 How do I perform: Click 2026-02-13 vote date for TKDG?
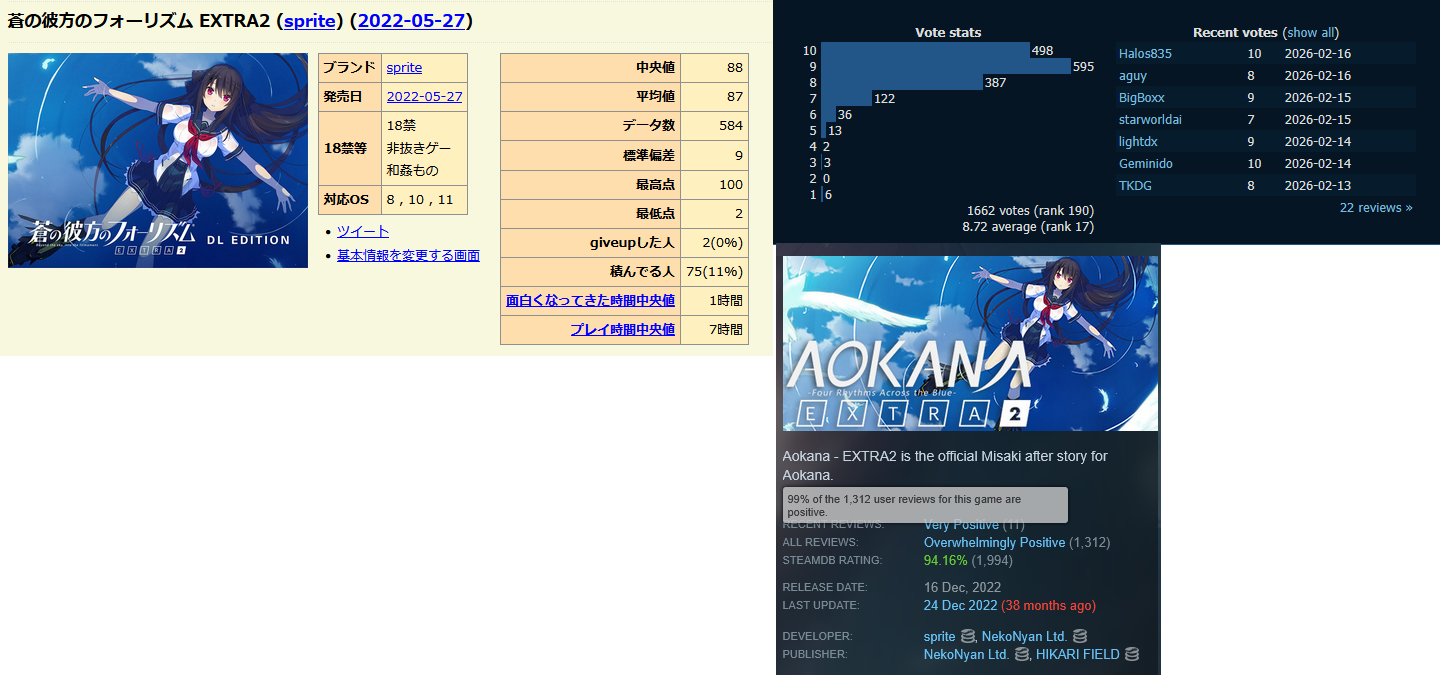pos(1317,186)
